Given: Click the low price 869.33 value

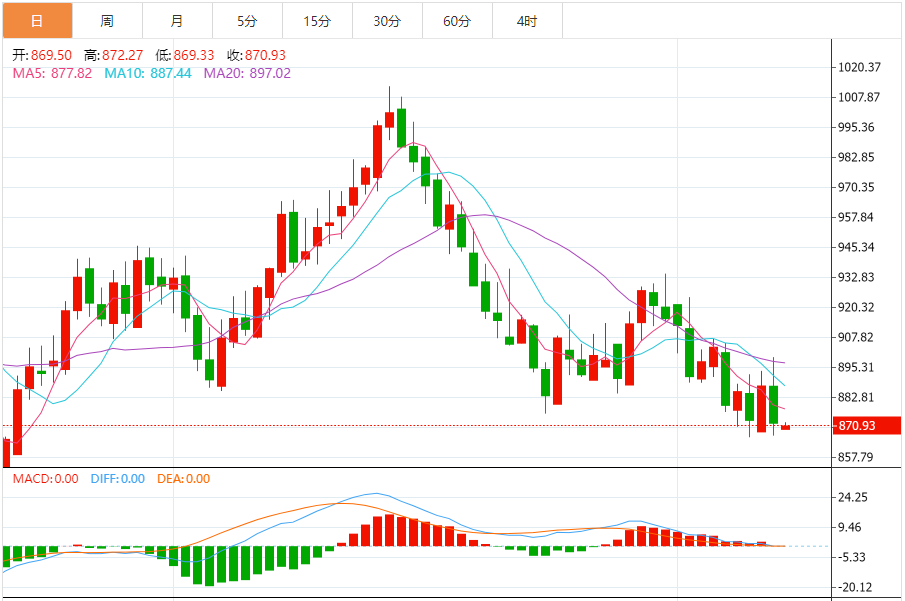Looking at the screenshot, I should (x=194, y=55).
